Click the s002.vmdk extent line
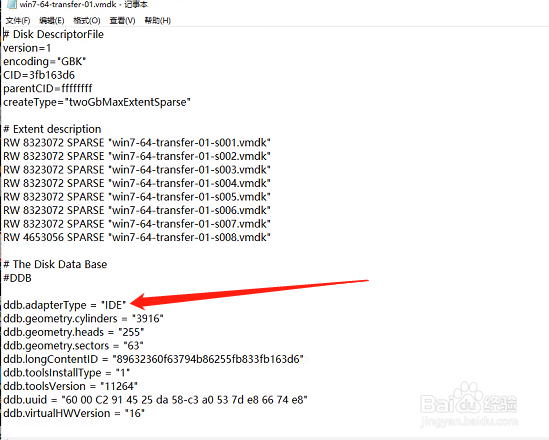 pyautogui.click(x=137, y=156)
